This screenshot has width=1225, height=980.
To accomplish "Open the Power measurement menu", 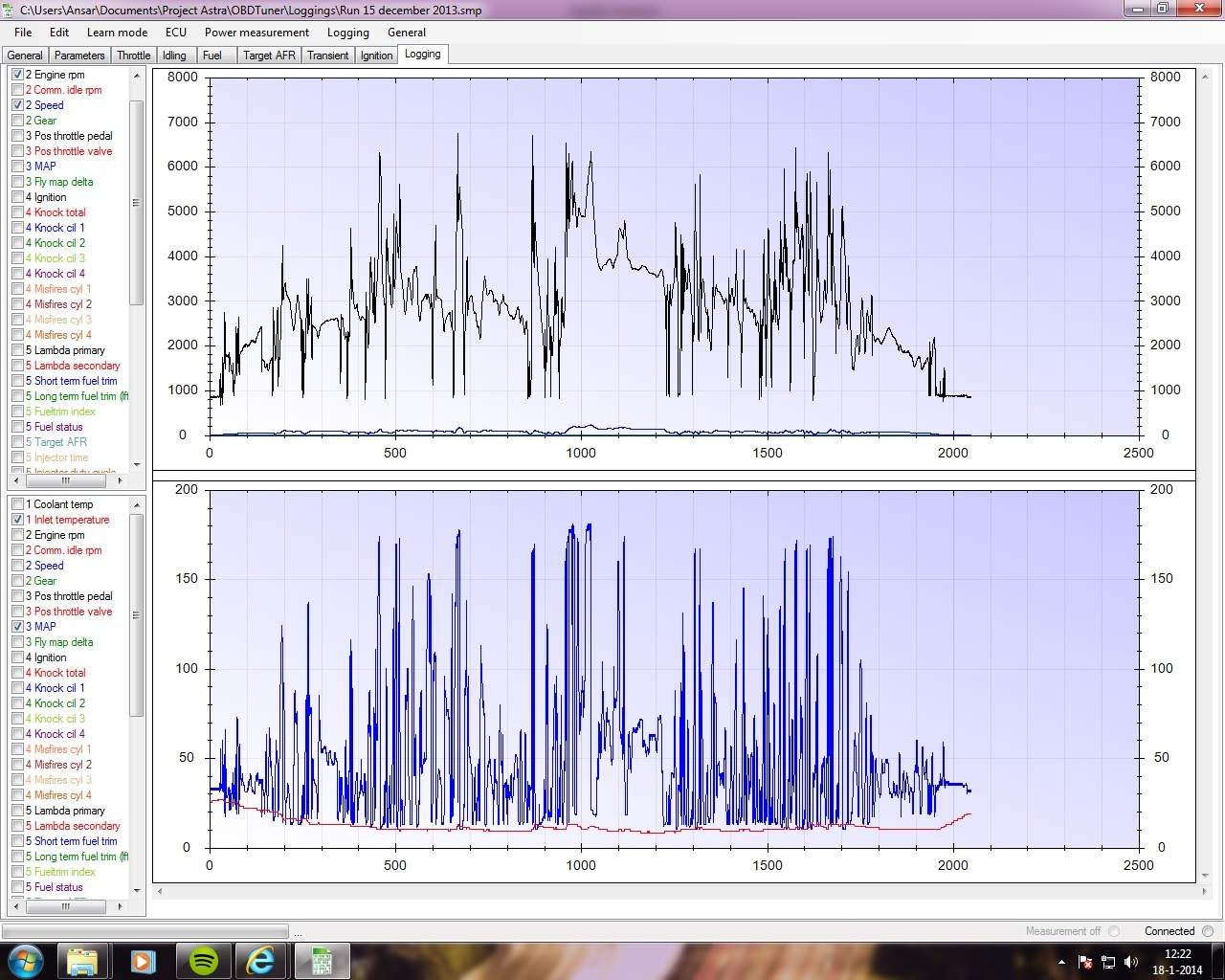I will click(x=256, y=32).
